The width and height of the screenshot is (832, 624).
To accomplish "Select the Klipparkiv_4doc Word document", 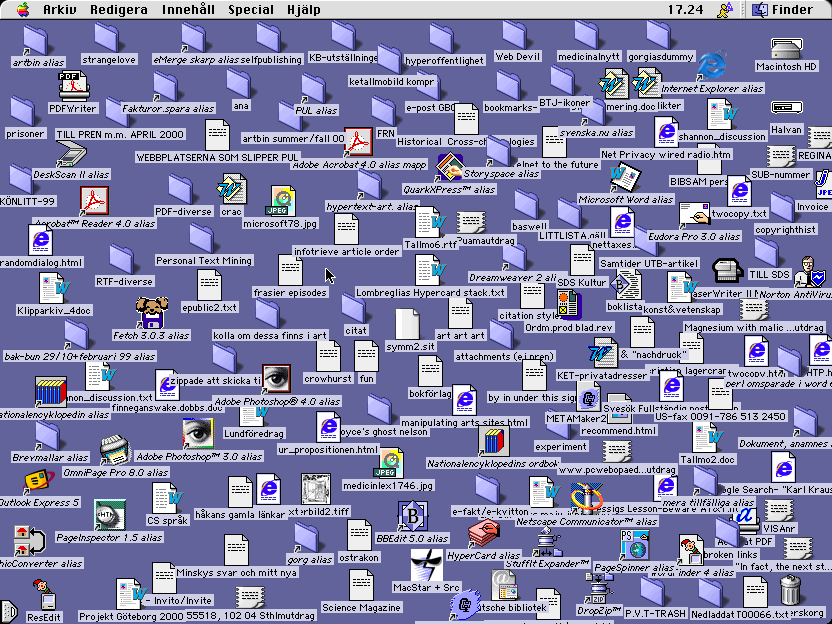I will coord(54,288).
